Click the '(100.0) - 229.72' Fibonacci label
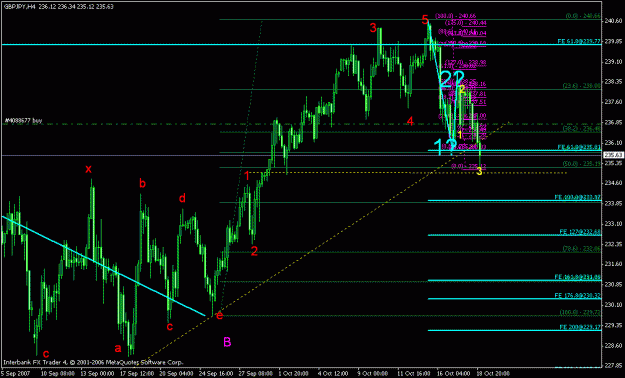The width and height of the screenshot is (625, 378). (x=581, y=312)
